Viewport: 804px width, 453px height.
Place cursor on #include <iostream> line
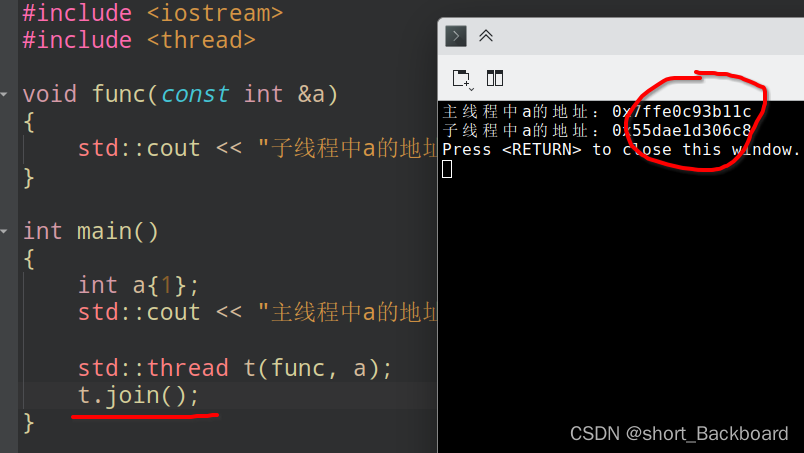tap(153, 12)
